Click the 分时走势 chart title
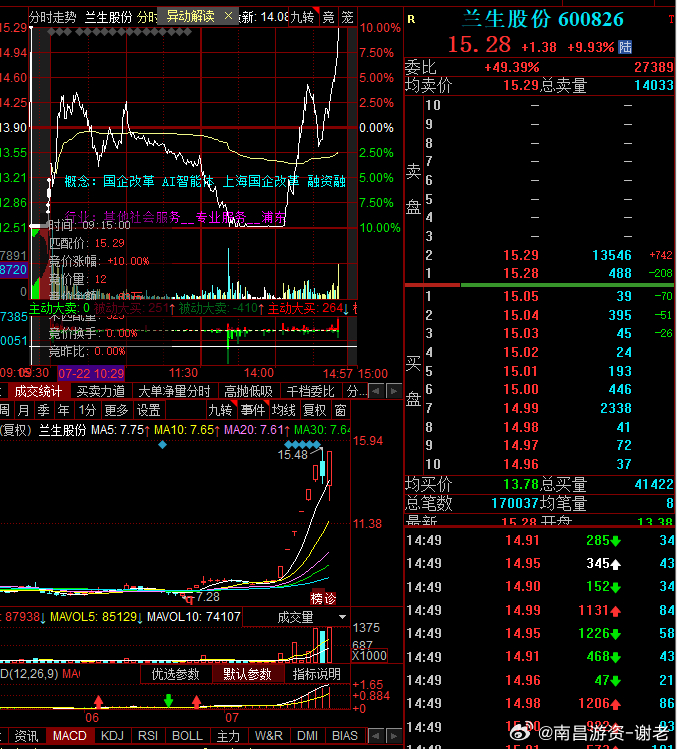The image size is (677, 749). (53, 18)
